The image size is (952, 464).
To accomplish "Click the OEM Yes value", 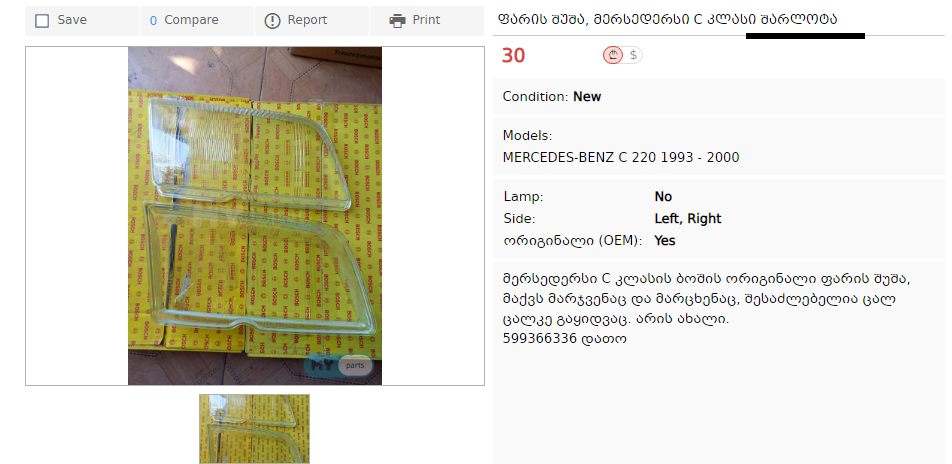I will [665, 241].
